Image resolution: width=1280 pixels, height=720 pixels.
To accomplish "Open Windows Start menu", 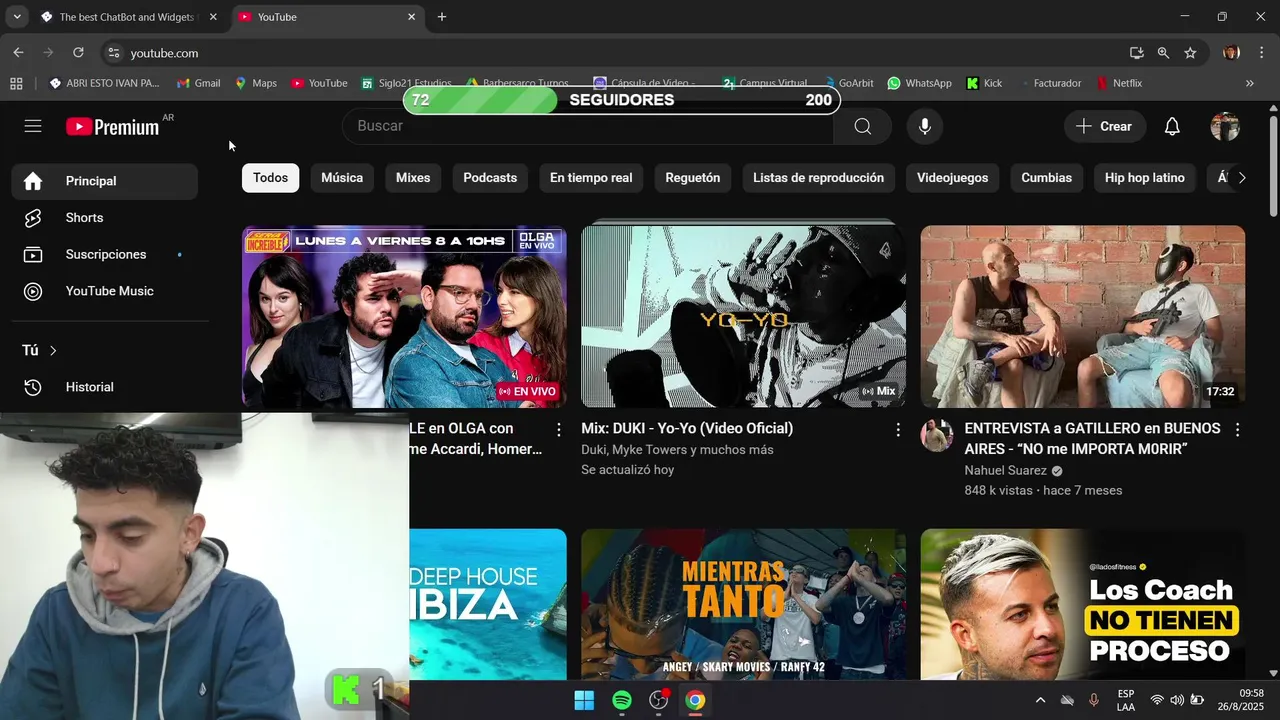I will pos(584,700).
